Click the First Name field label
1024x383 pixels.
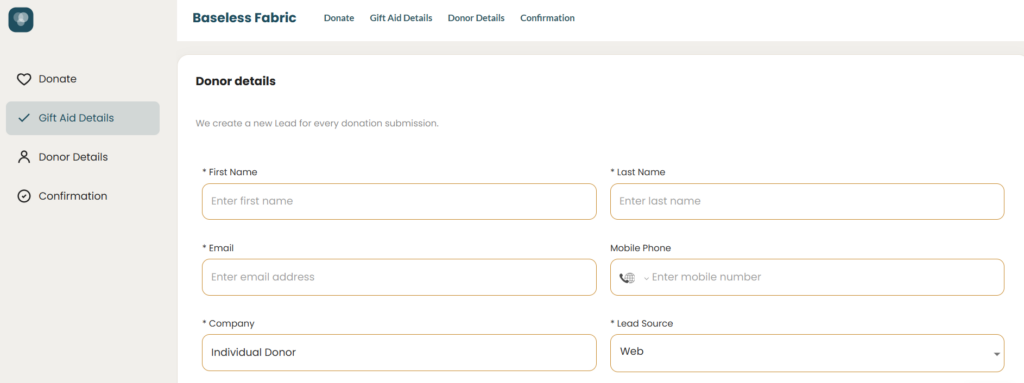tap(230, 173)
